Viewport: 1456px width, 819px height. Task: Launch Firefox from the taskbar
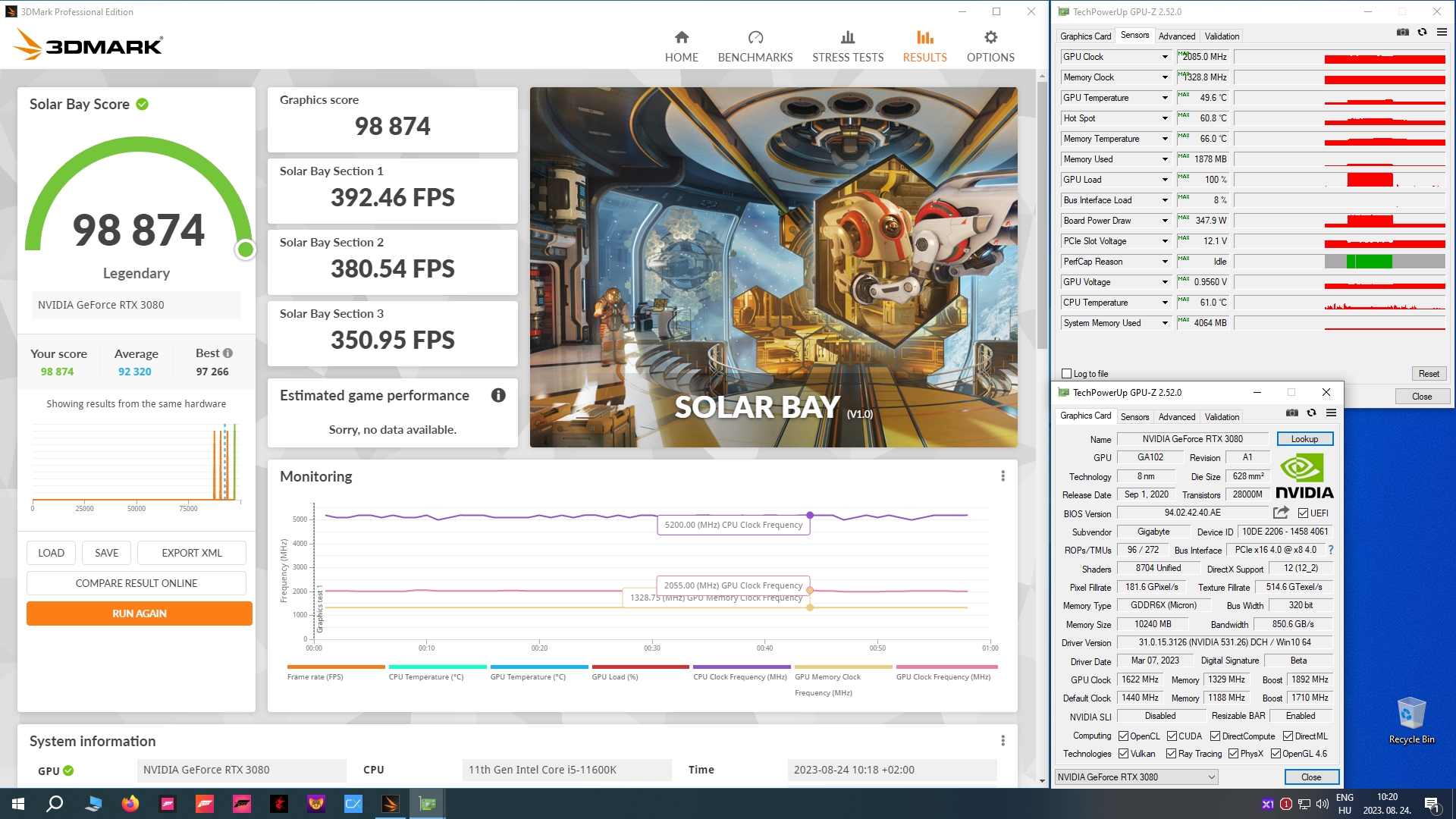(130, 804)
